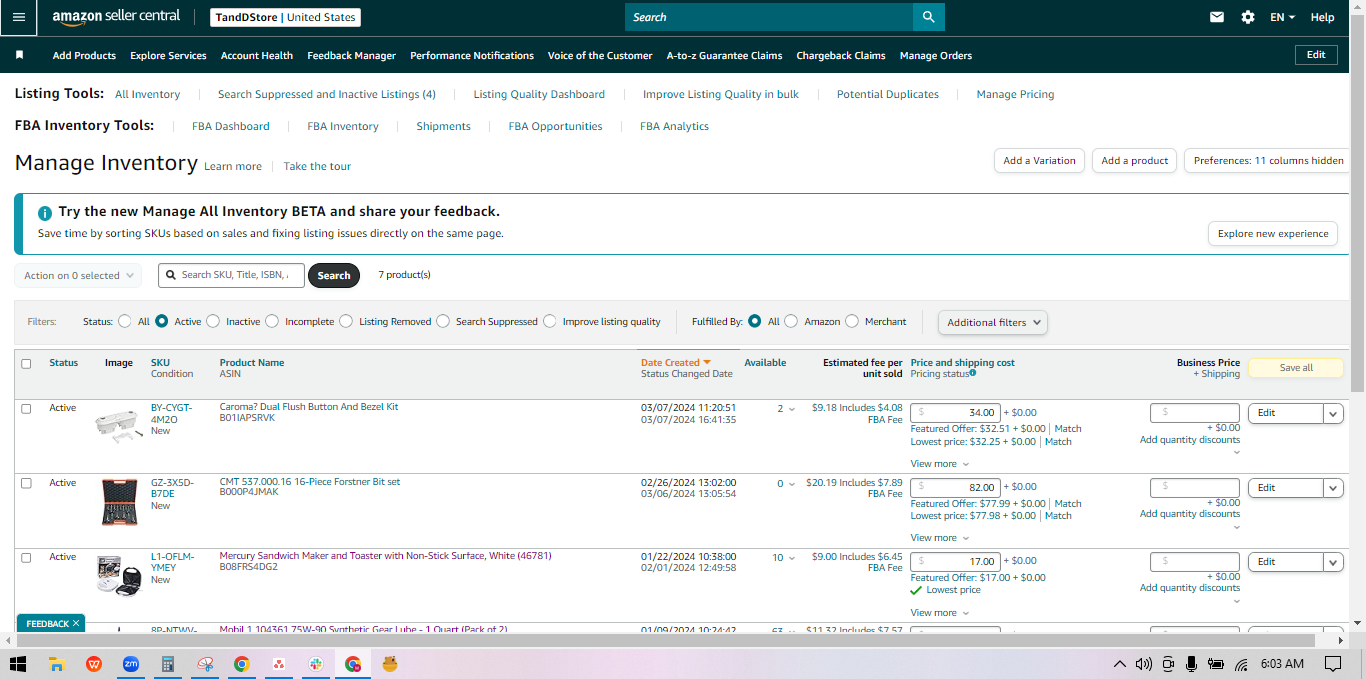Screen dimensions: 1366x679
Task: Open Zoom from taskbar
Action: point(130,664)
